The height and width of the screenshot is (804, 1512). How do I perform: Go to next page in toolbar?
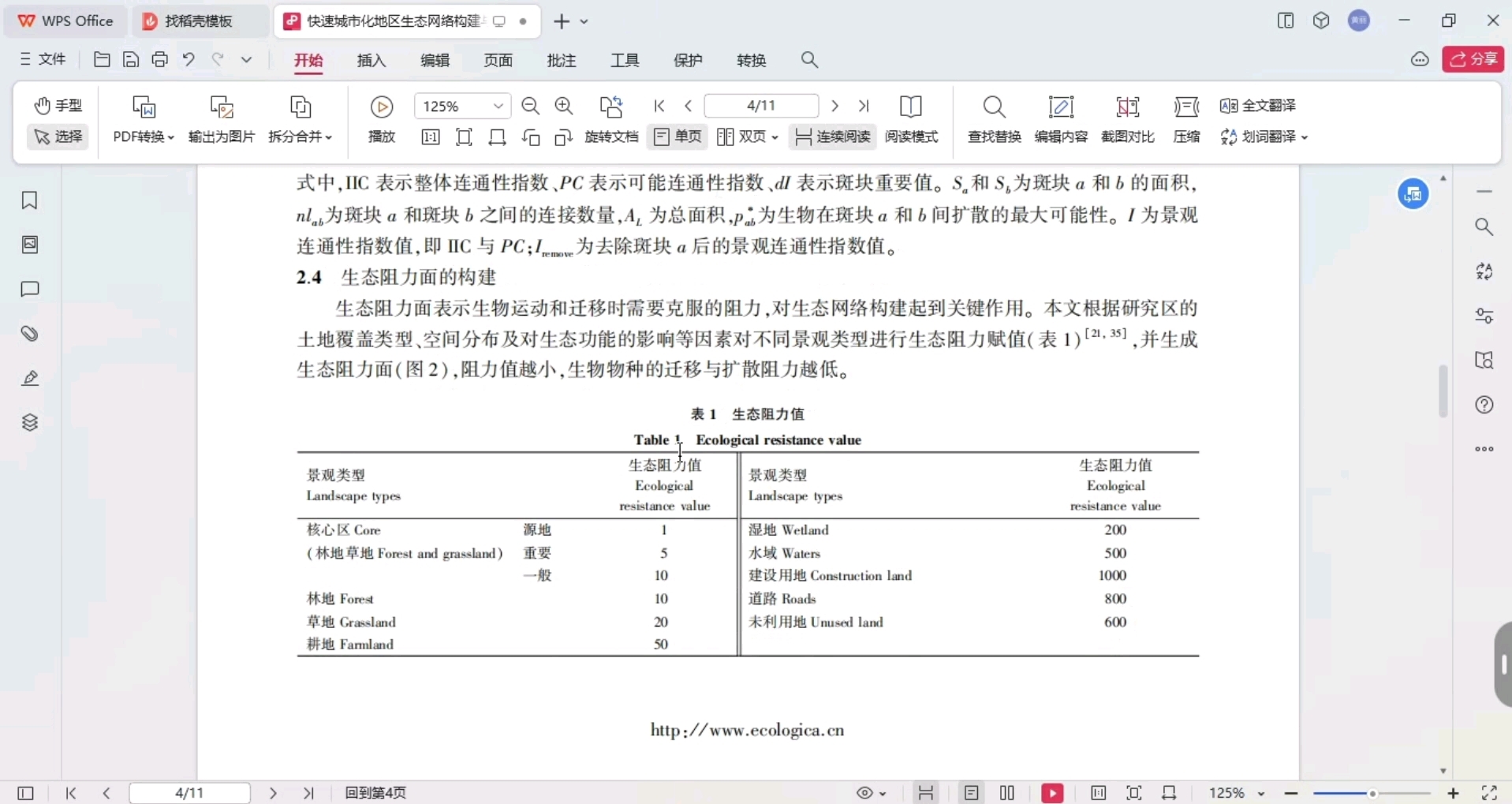(x=835, y=106)
